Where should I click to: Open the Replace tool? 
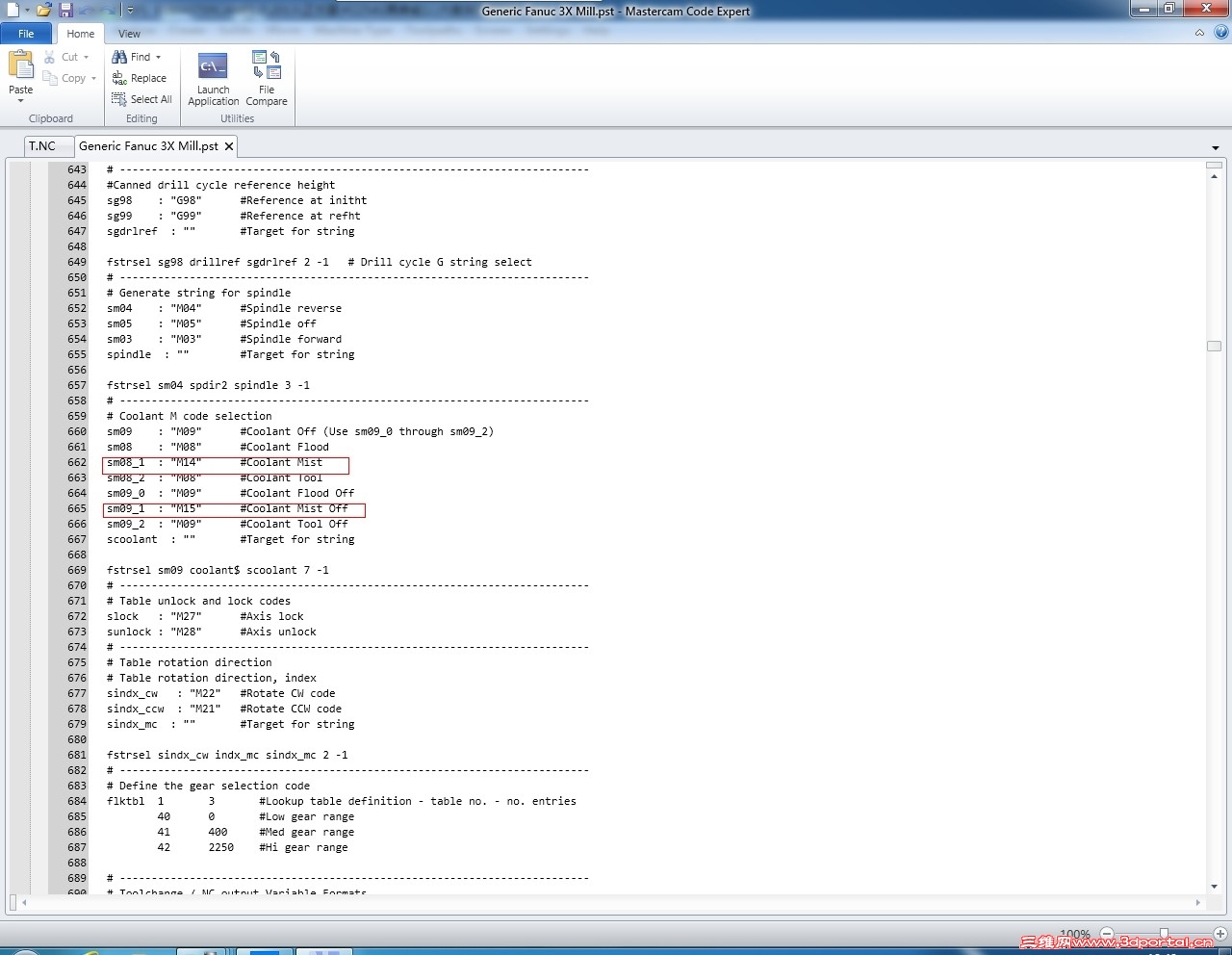(139, 78)
